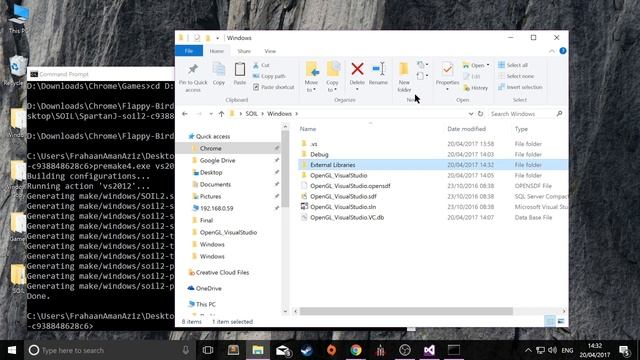The width and height of the screenshot is (640, 360).
Task: Click Invert selection in ribbon
Action: [x=520, y=87]
